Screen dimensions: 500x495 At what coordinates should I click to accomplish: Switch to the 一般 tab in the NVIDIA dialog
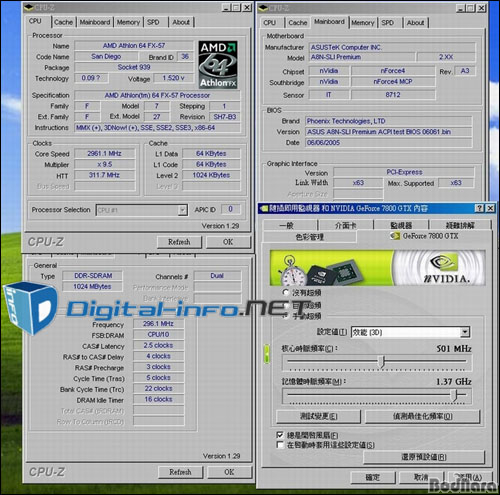tap(290, 225)
